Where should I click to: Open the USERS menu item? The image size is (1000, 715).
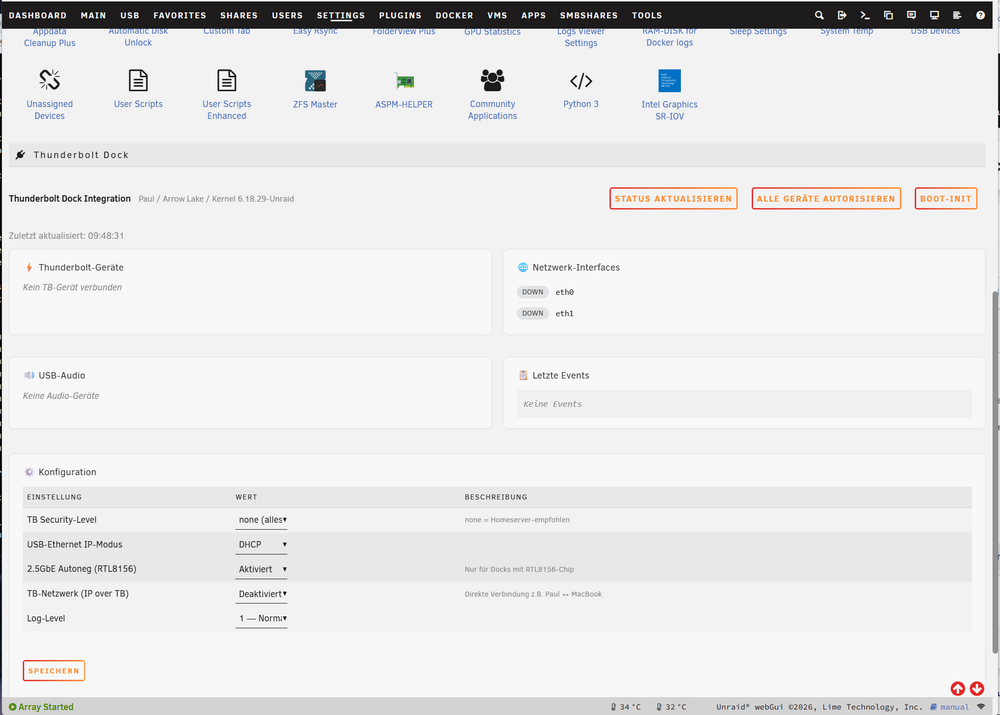(x=287, y=15)
